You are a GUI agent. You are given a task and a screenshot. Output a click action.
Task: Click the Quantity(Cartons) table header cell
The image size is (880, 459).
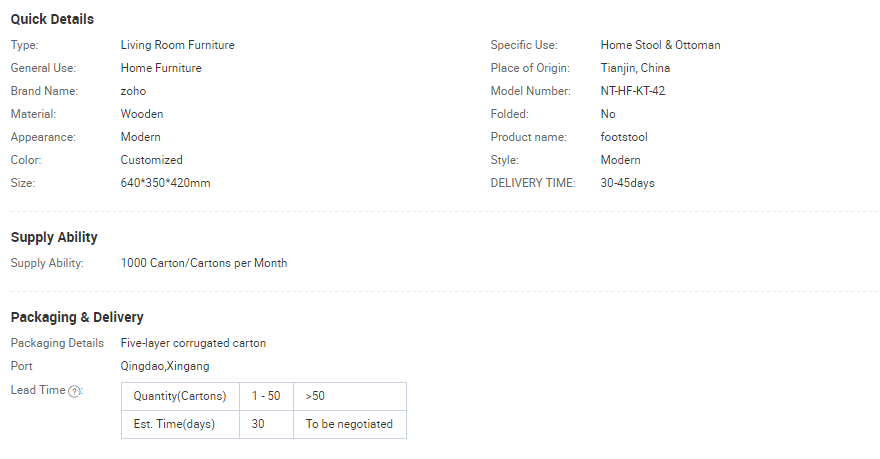pos(180,396)
